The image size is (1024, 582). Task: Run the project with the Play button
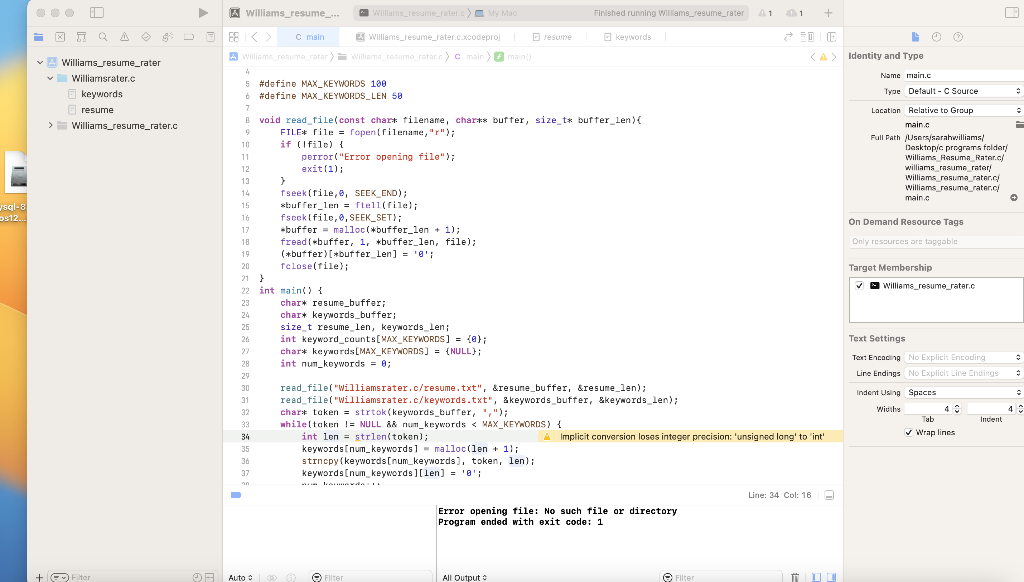[x=203, y=12]
